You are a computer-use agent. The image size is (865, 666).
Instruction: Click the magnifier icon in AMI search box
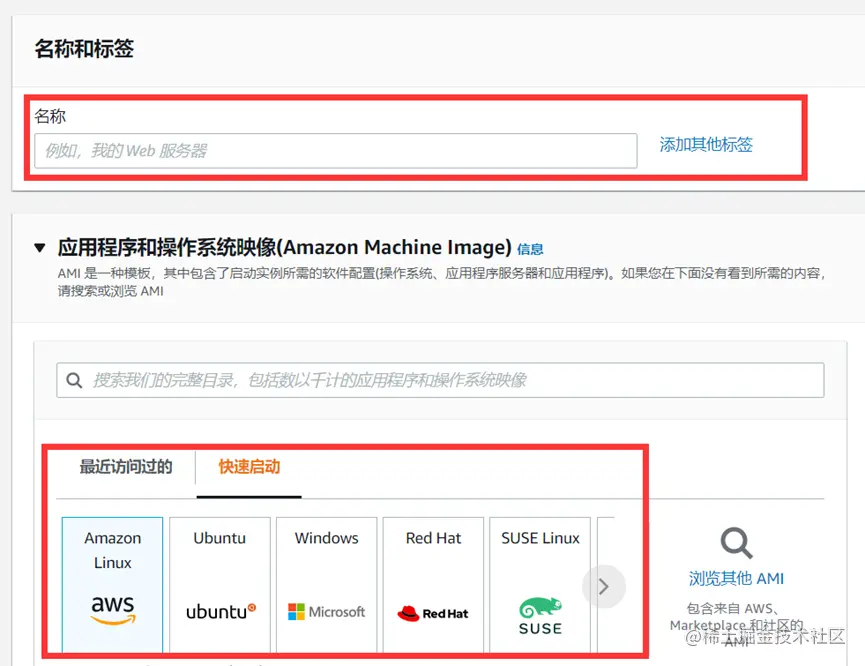tap(74, 380)
